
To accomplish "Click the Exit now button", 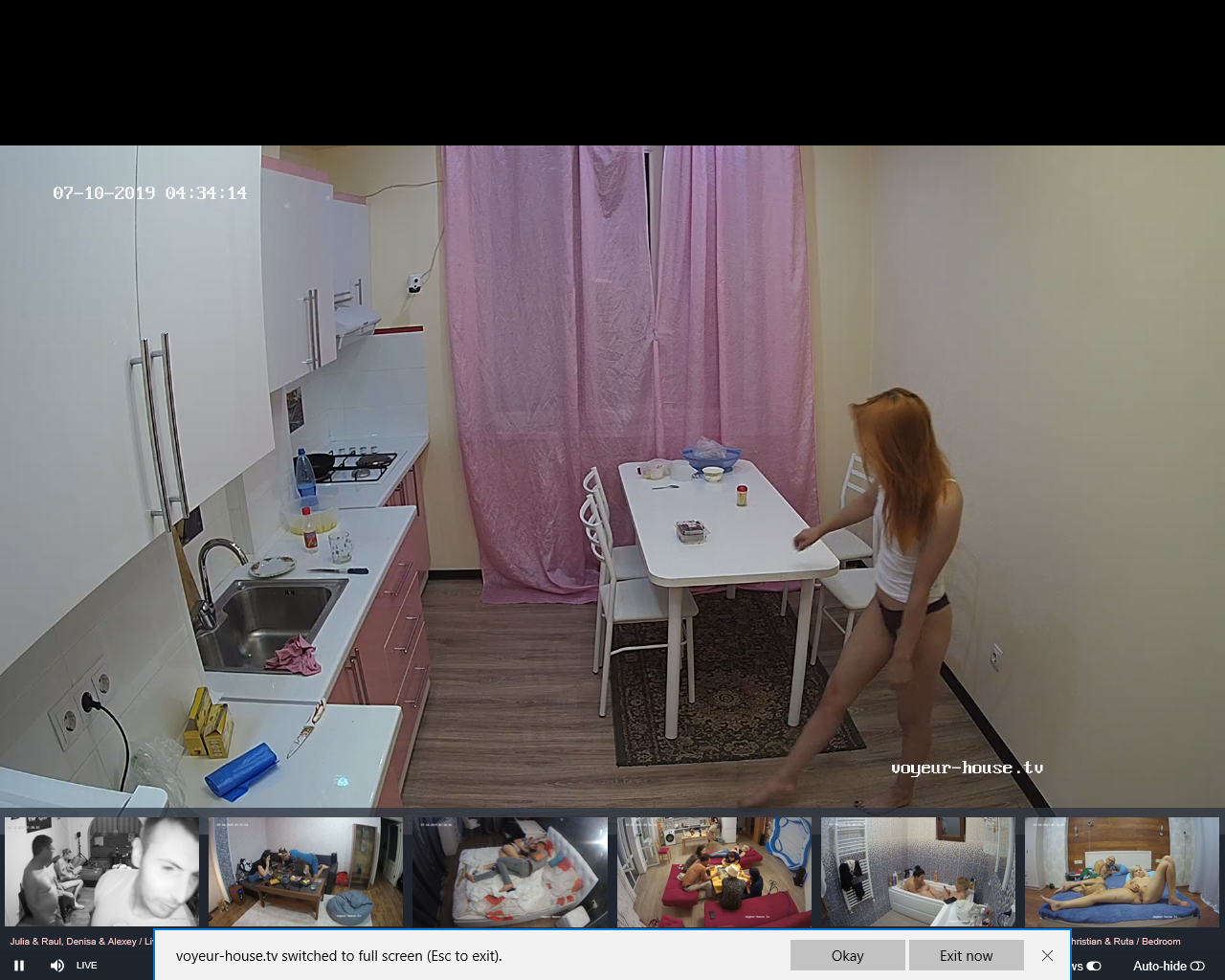I will coord(966,955).
